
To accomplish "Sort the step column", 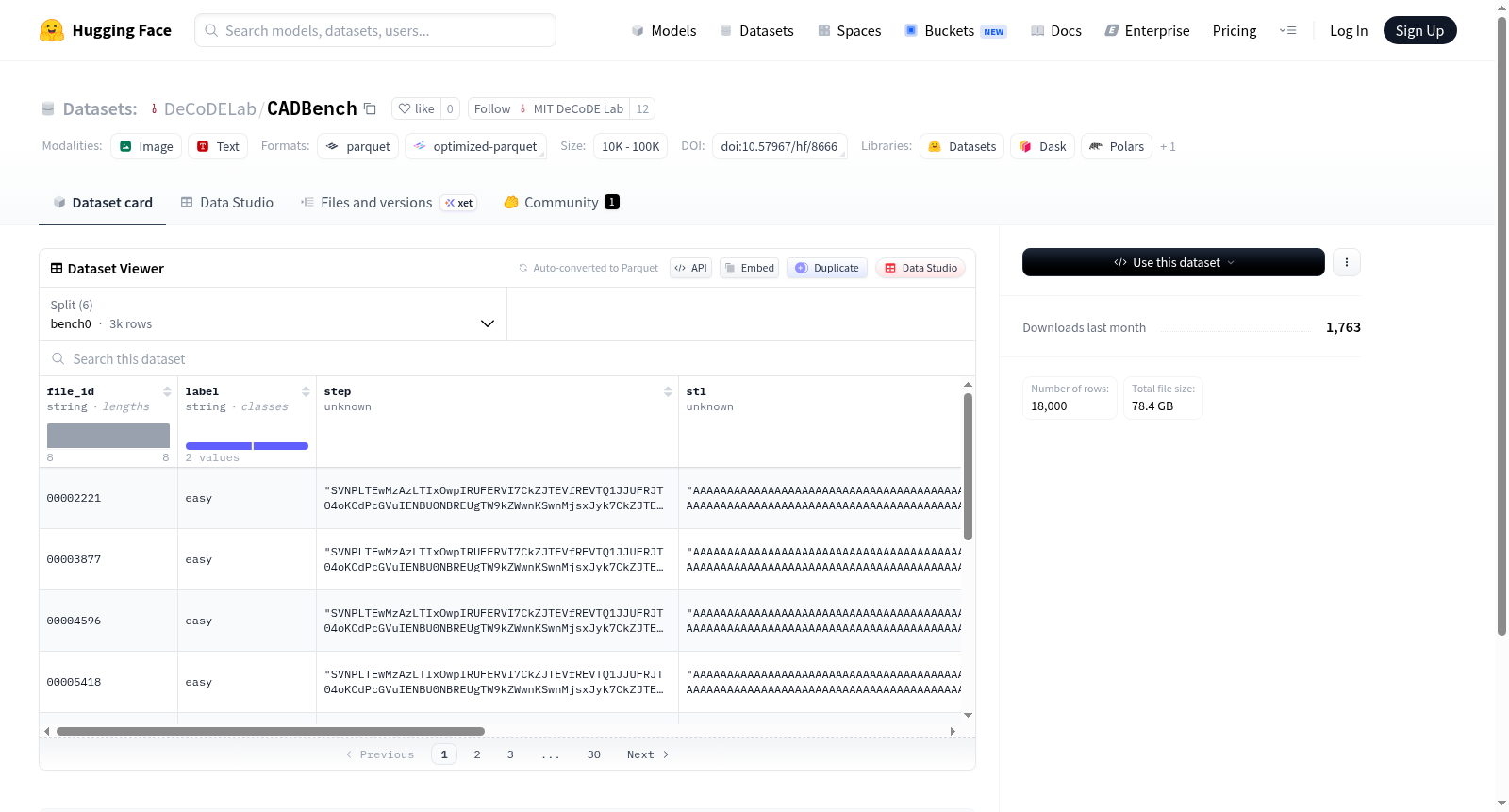I will point(668,391).
